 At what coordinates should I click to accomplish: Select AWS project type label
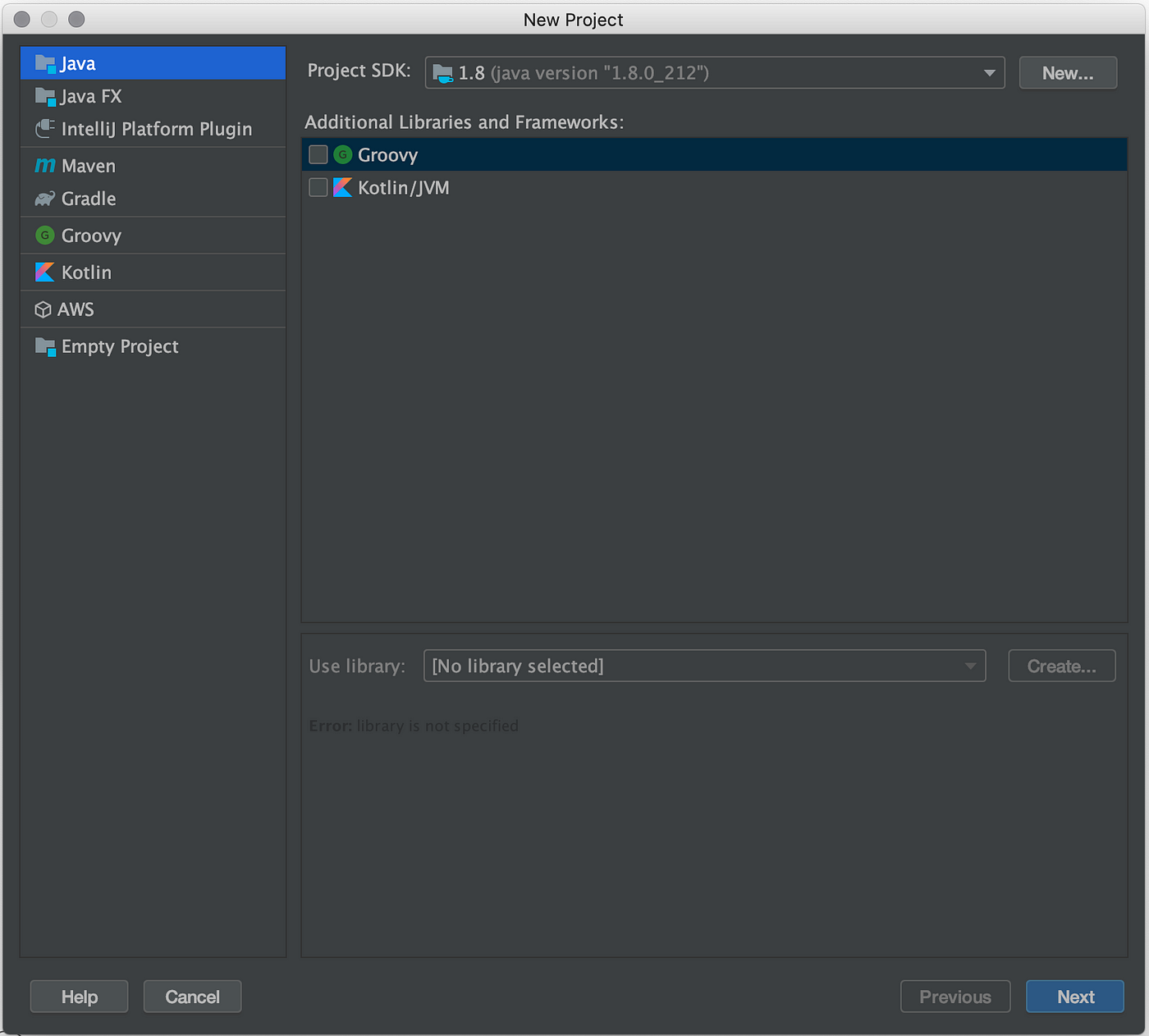[x=76, y=309]
